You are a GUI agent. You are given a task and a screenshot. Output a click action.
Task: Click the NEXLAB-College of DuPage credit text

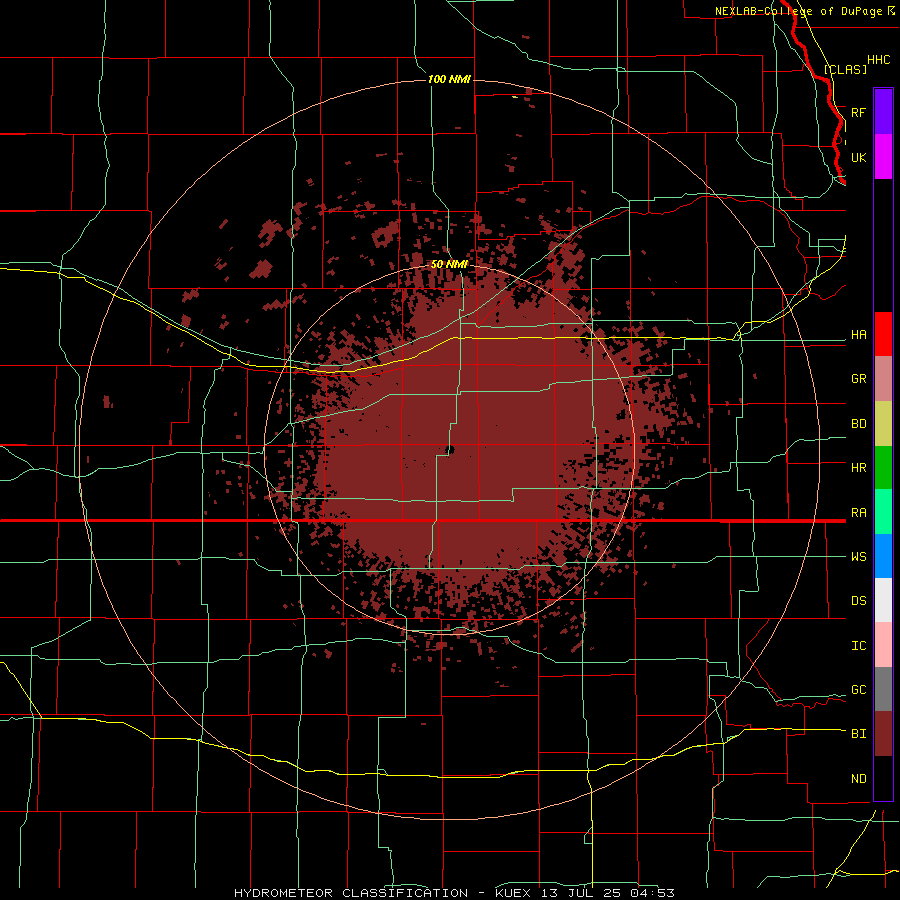[x=798, y=11]
